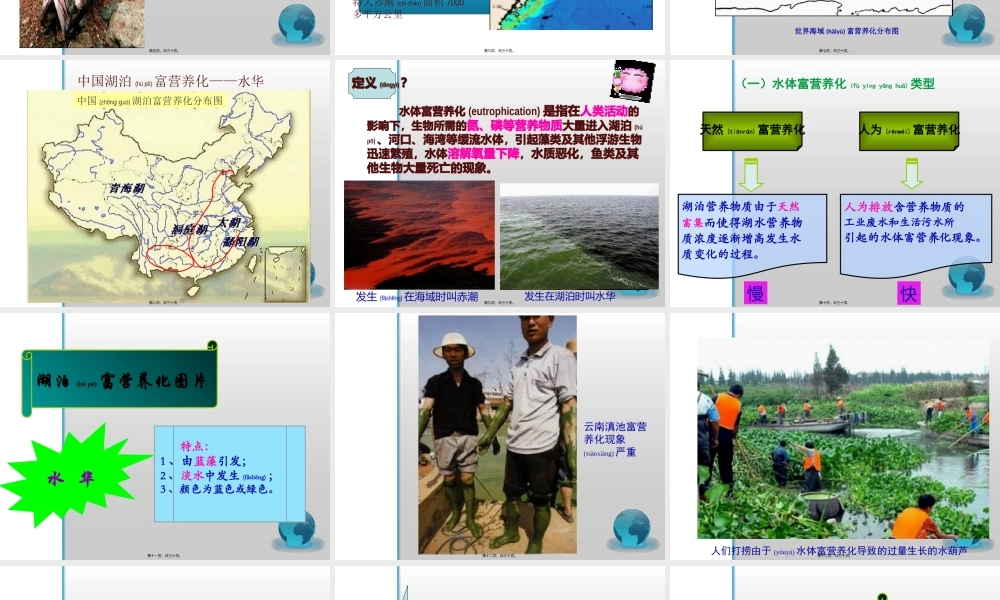Click the magenta 慢 box

coord(756,293)
